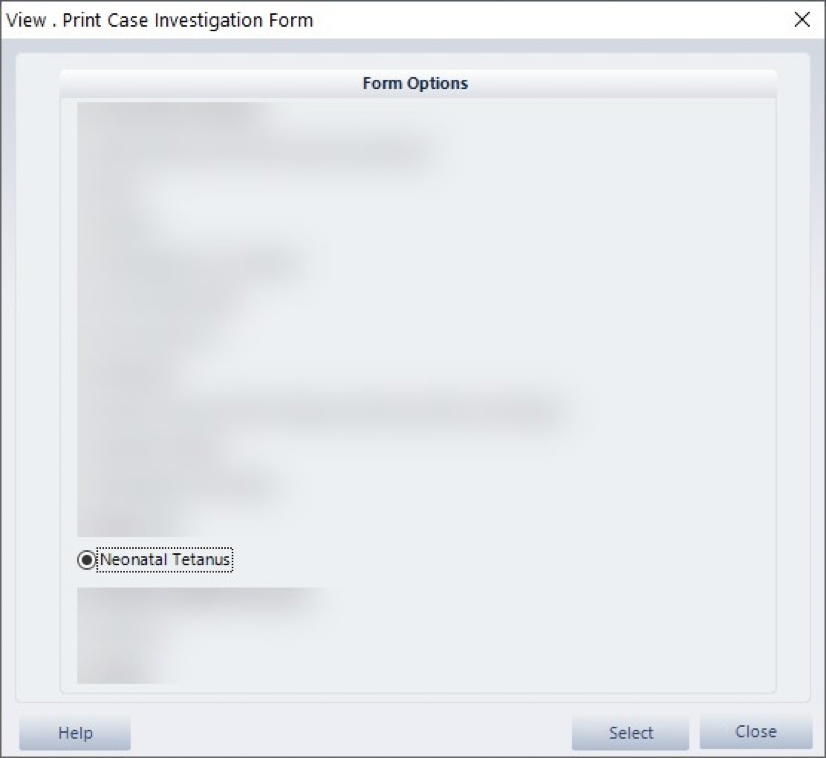Image resolution: width=826 pixels, height=758 pixels.
Task: Exit the form options via Close
Action: (756, 732)
